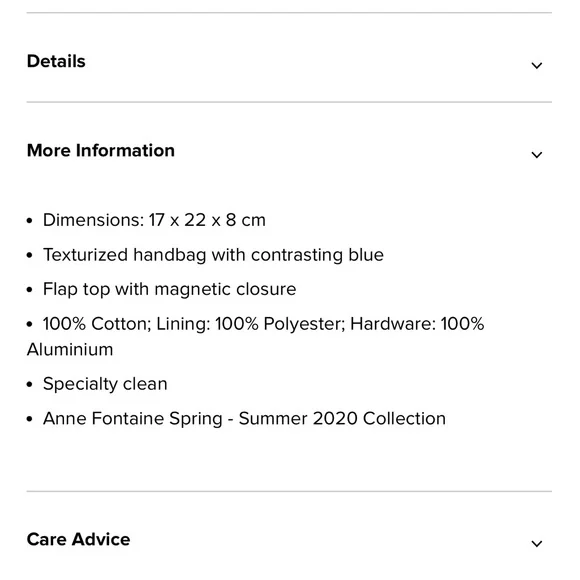
Task: Click the Dimensions 17 x 22 x 8 cm line
Action: coord(154,220)
